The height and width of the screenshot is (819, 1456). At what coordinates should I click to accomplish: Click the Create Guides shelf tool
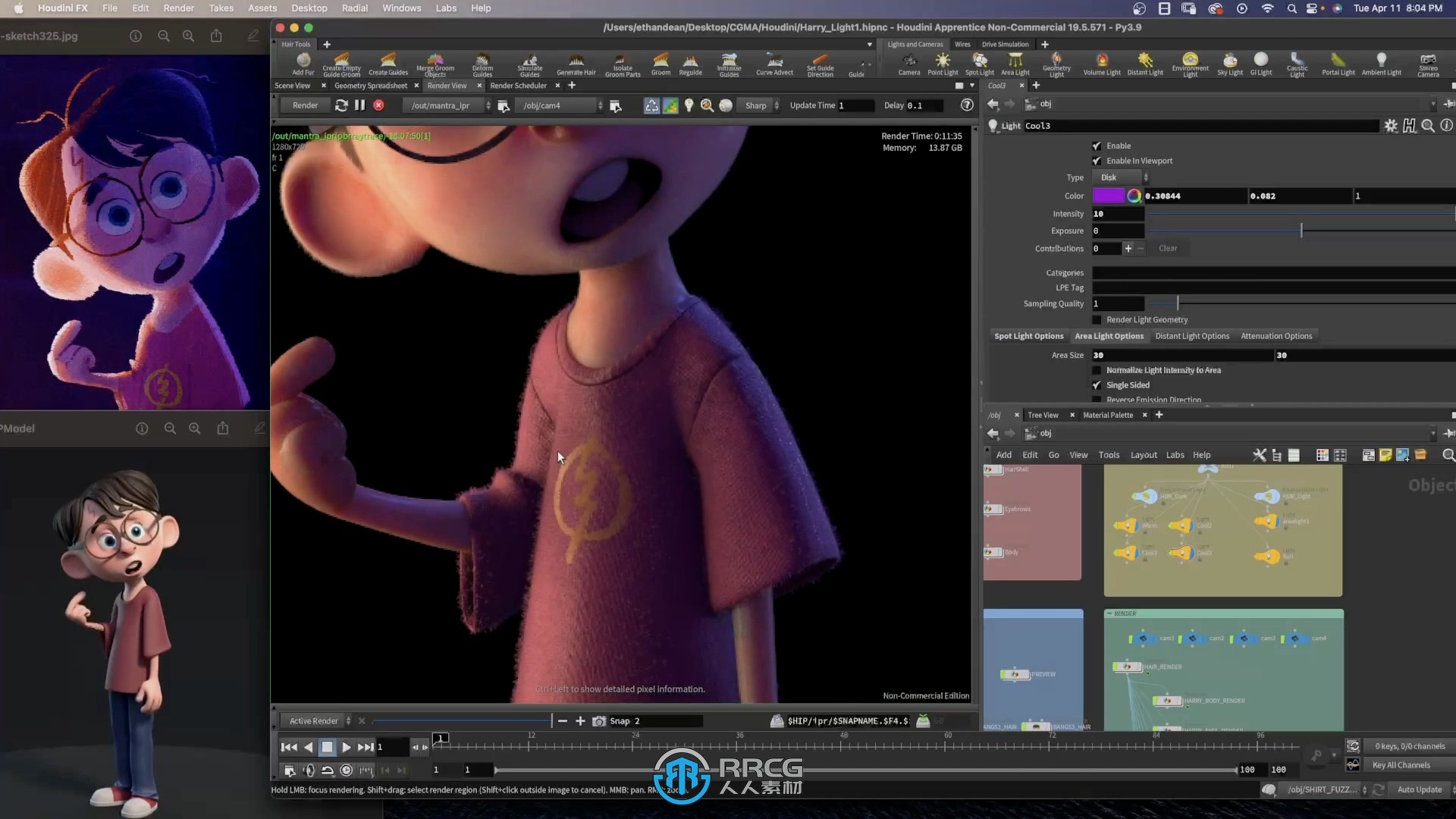coord(388,64)
